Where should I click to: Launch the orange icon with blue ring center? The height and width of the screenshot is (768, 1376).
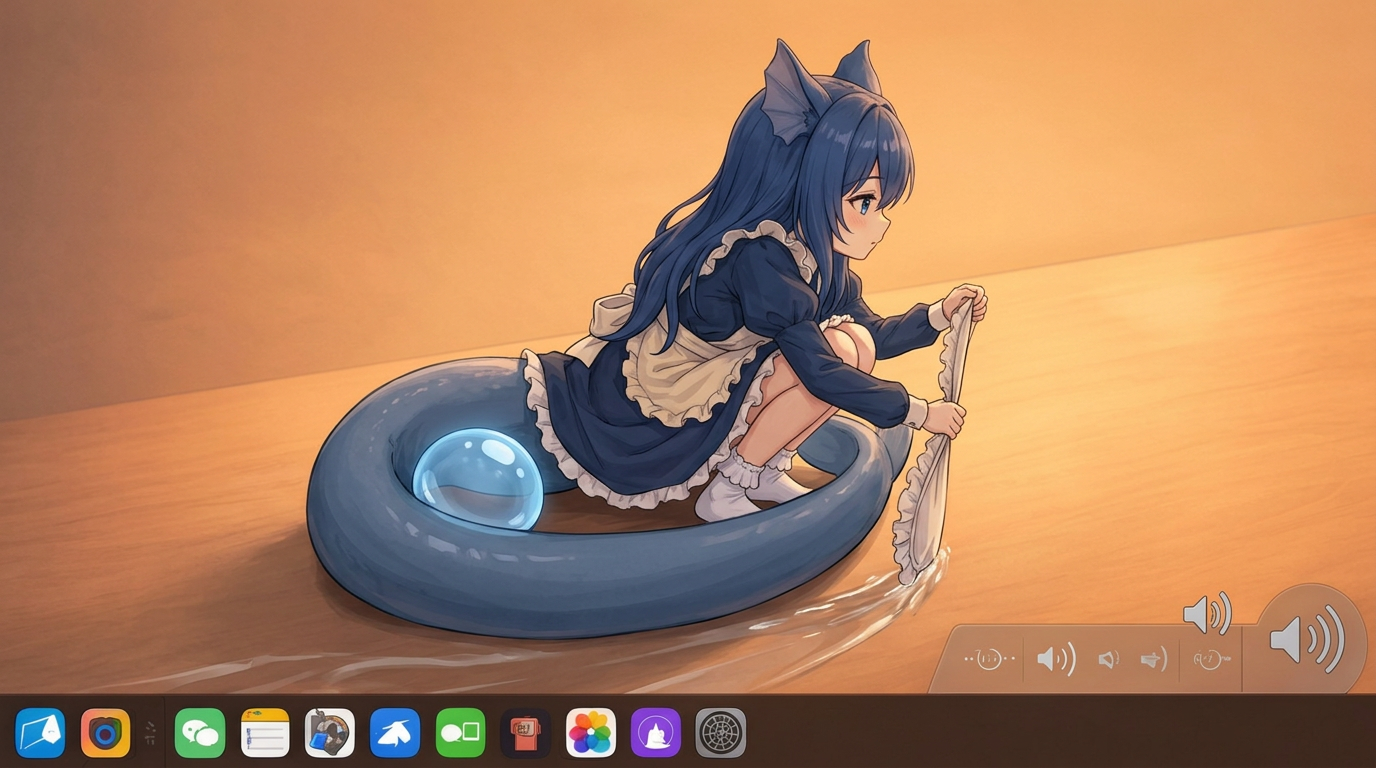(105, 733)
